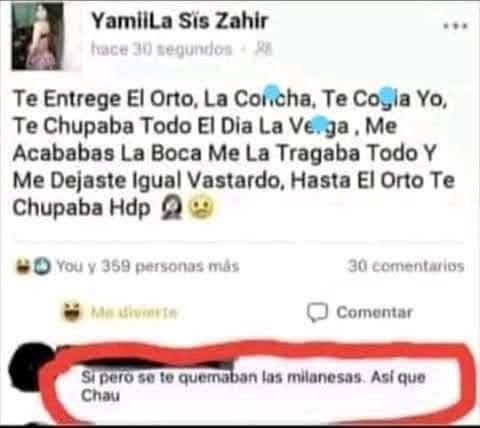Click the audience privacy icon beside timestamp
The height and width of the screenshot is (428, 480).
(x=263, y=49)
